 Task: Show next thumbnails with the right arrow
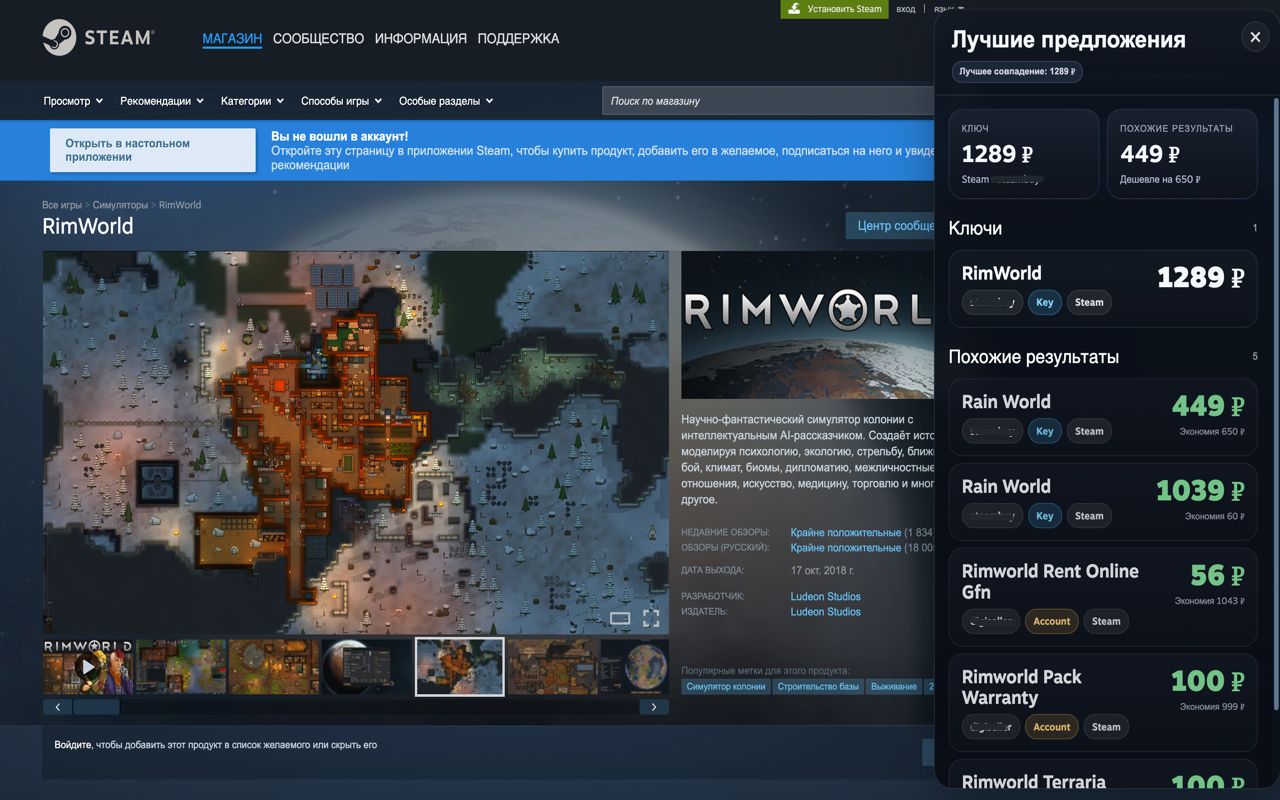654,707
